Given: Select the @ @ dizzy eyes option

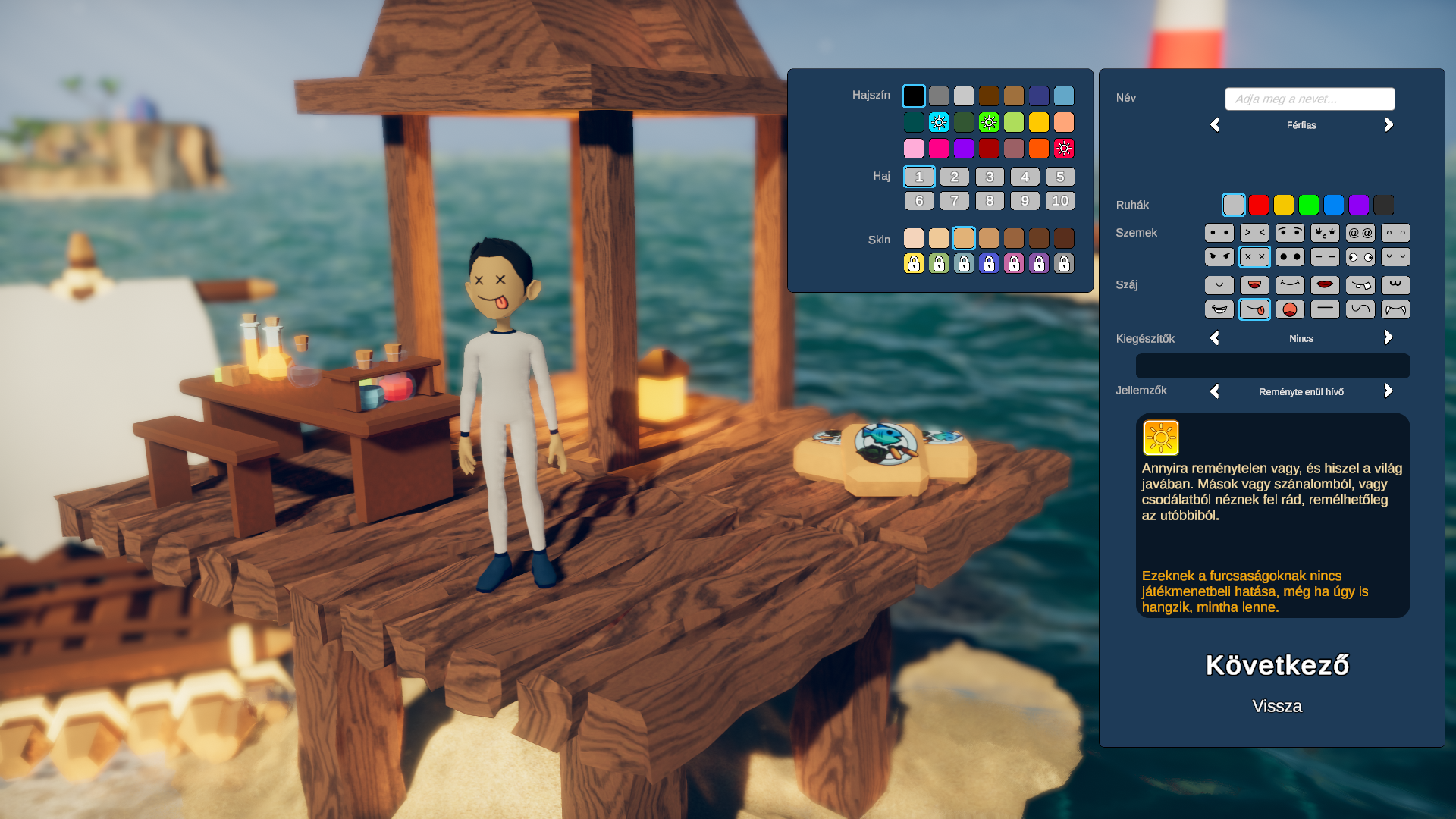Looking at the screenshot, I should click(1360, 233).
